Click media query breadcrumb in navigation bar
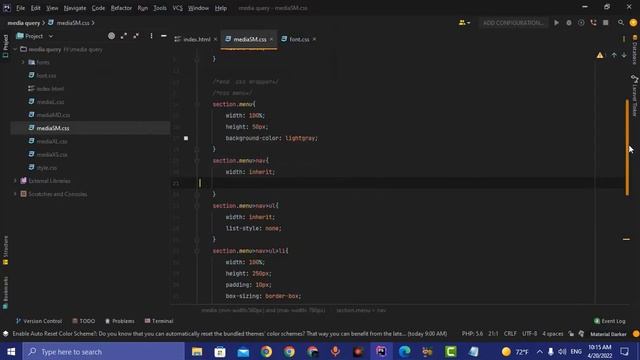640x360 pixels. tap(24, 23)
